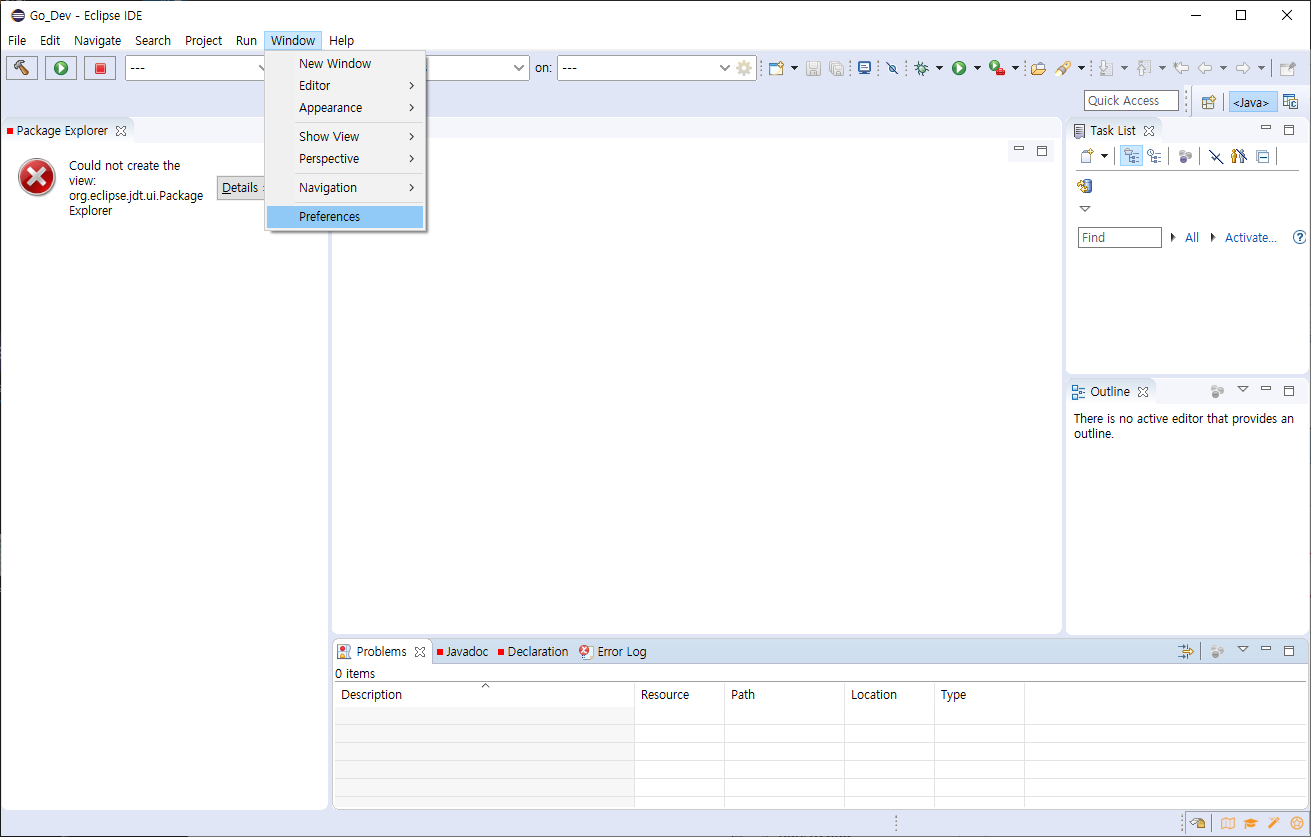Click the Previous Annotation icon
Image resolution: width=1311 pixels, height=837 pixels.
pos(1144,68)
